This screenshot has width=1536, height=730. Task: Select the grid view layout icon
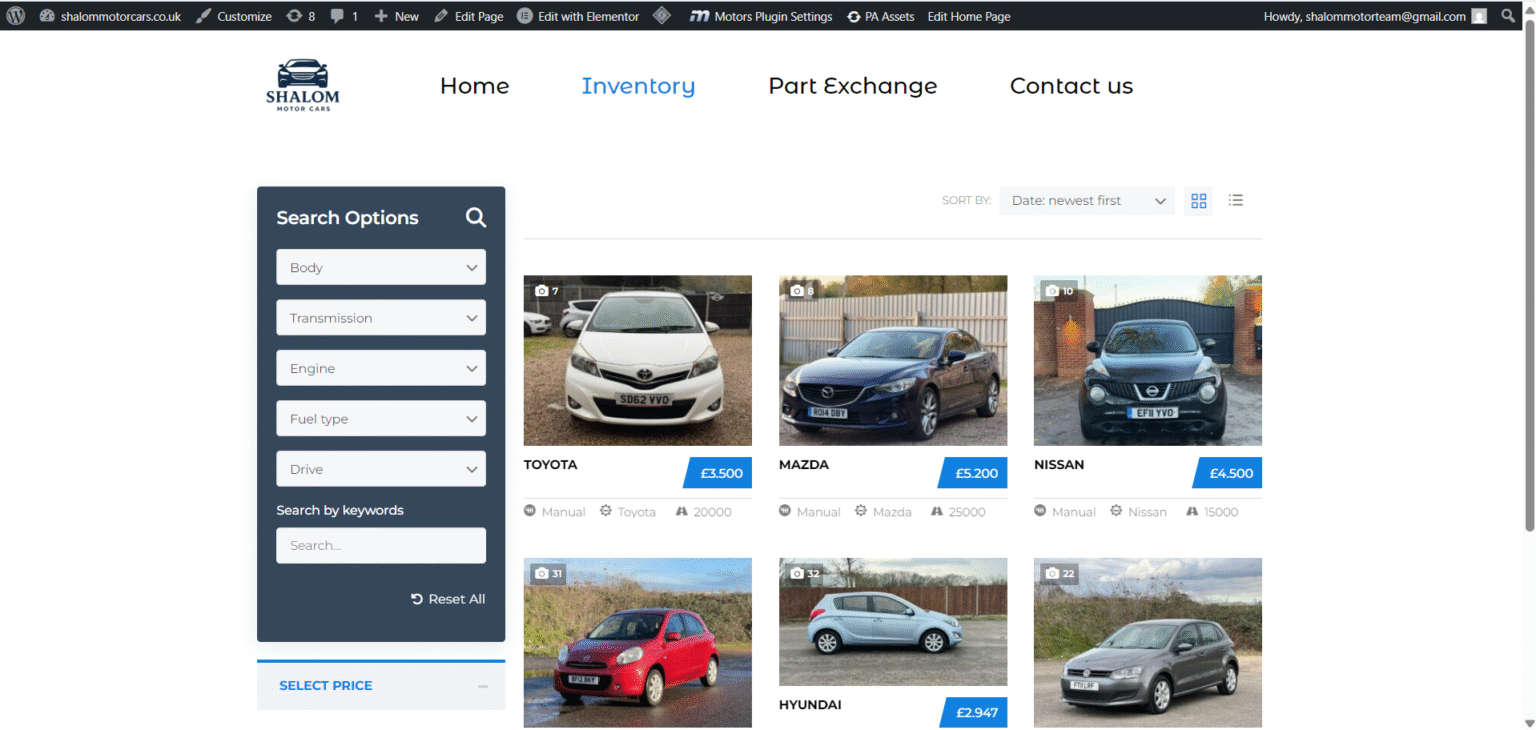[1198, 200]
